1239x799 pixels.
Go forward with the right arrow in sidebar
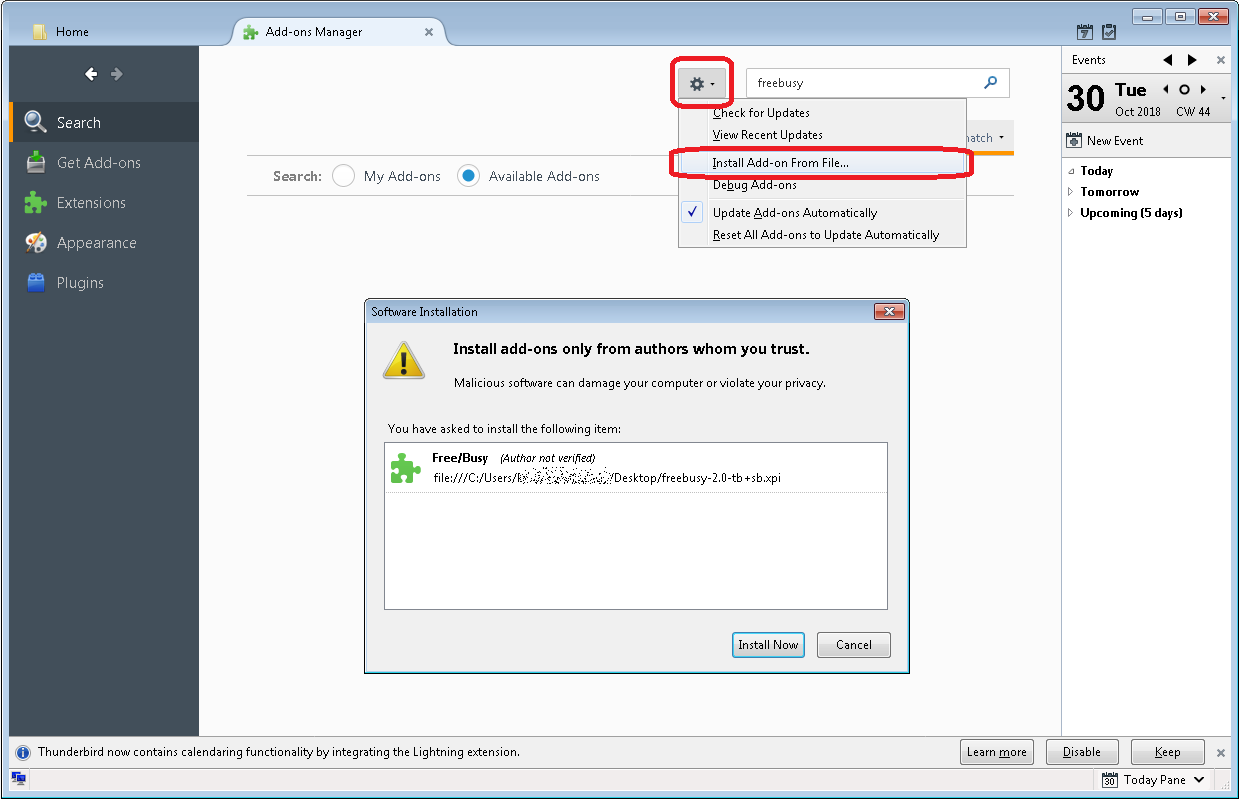117,74
